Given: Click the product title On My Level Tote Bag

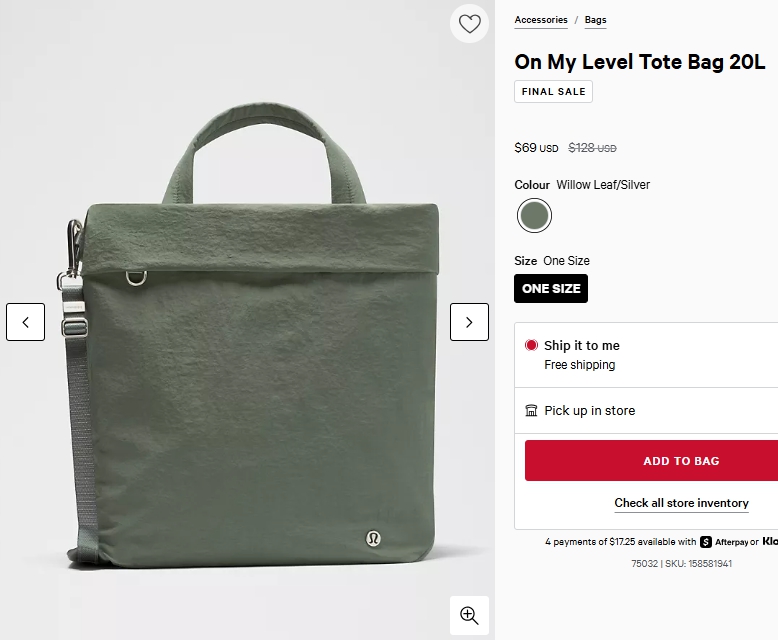Looking at the screenshot, I should tap(639, 61).
